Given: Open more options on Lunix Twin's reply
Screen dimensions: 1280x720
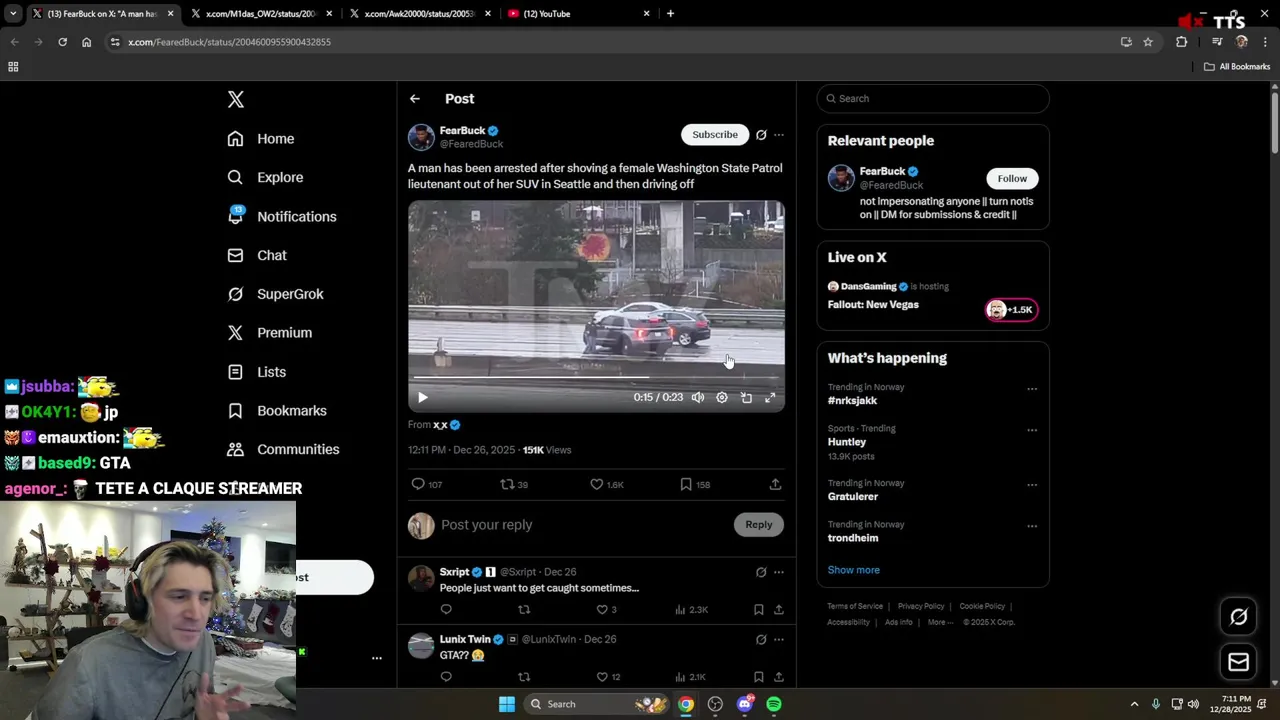Looking at the screenshot, I should tap(779, 639).
